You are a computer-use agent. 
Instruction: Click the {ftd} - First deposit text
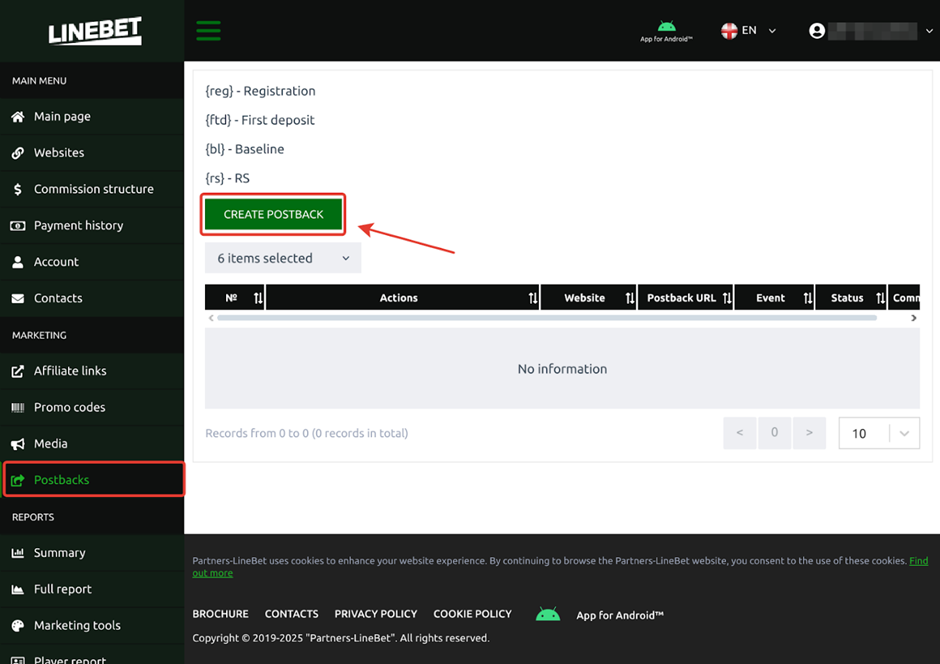point(260,120)
